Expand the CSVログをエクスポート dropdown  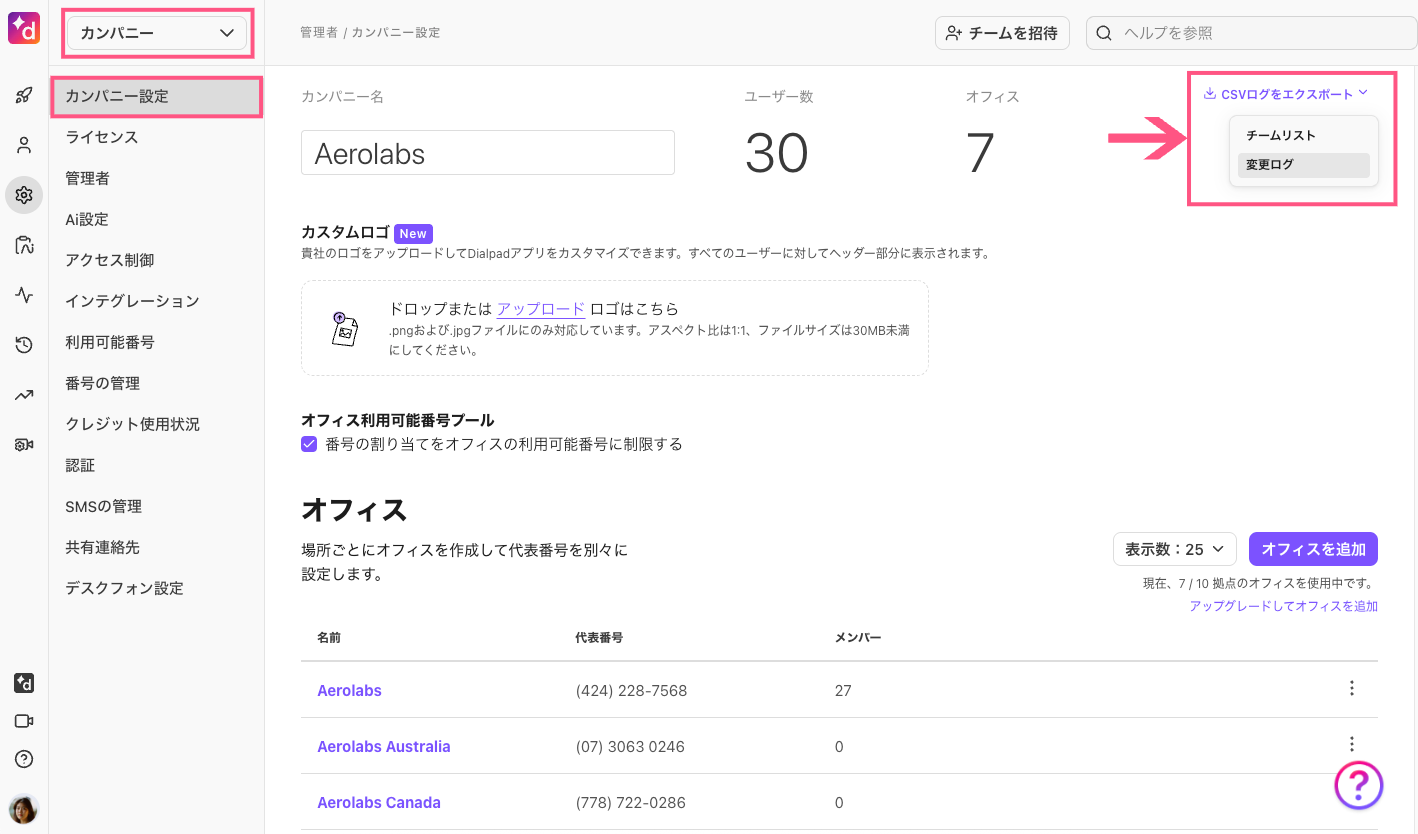pos(1285,94)
